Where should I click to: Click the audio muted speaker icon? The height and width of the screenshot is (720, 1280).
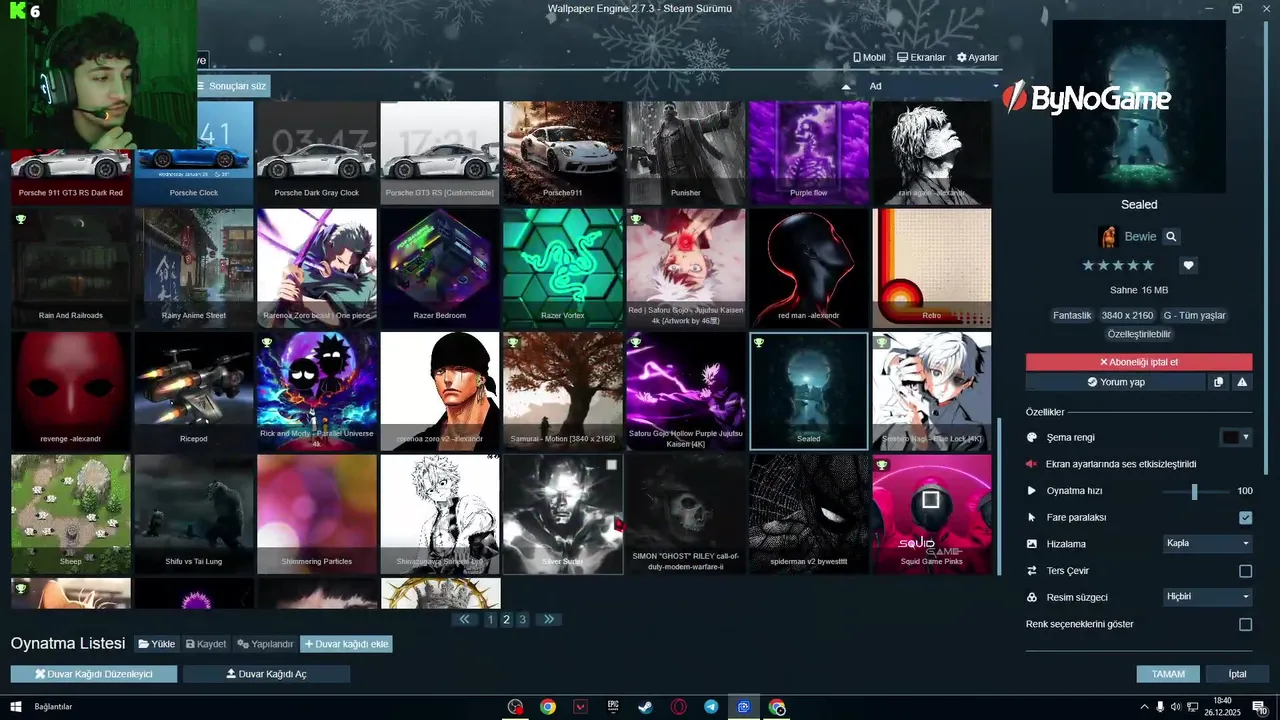pos(1032,464)
